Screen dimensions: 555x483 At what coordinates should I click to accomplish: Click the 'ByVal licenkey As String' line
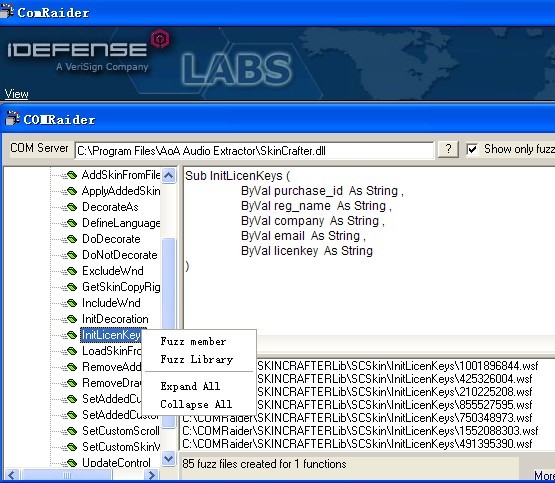307,251
